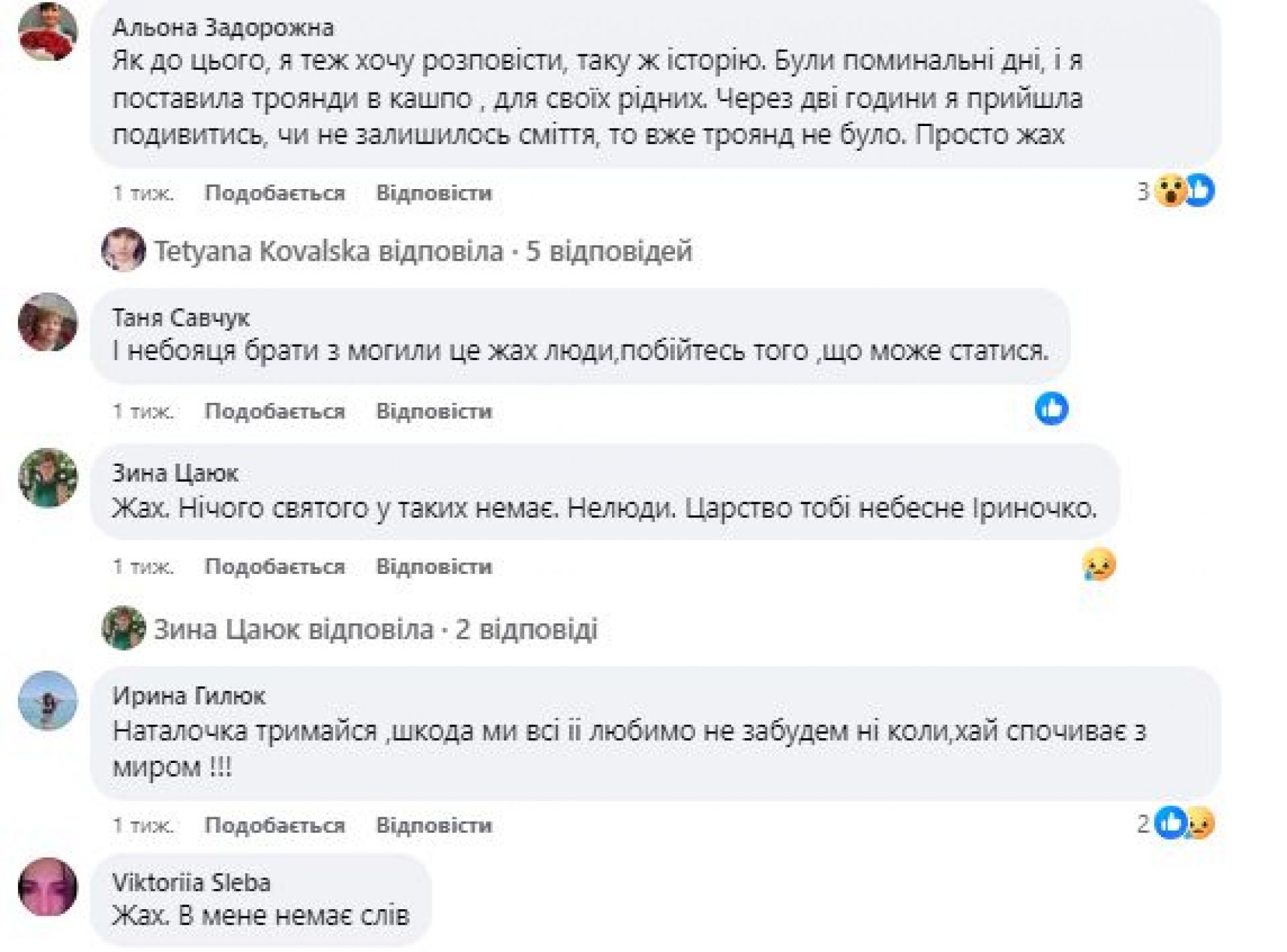1287x952 pixels.
Task: Open Ирина Гилюк's profile avatar
Action: [x=48, y=701]
